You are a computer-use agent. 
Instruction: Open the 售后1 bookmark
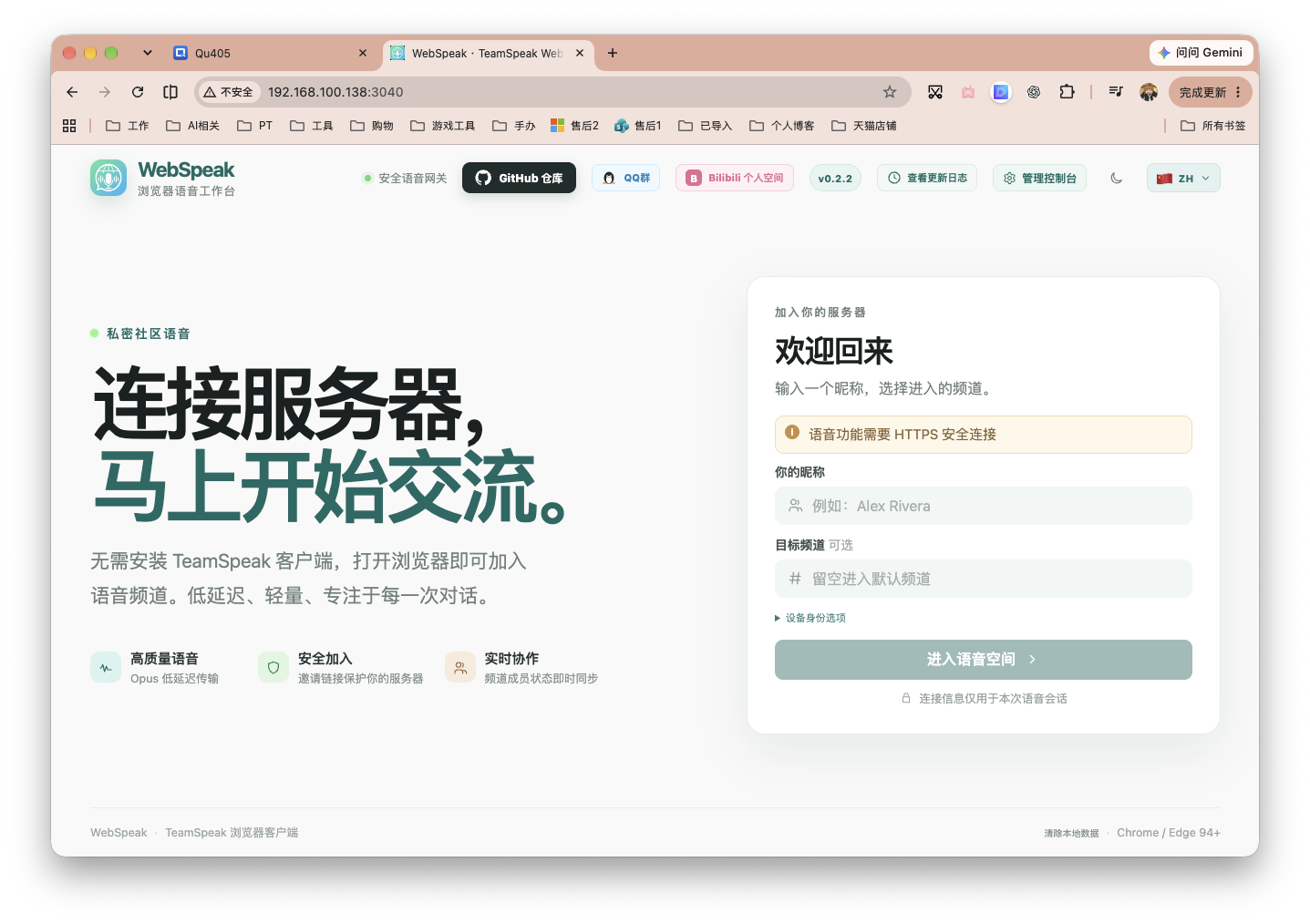[x=638, y=126]
